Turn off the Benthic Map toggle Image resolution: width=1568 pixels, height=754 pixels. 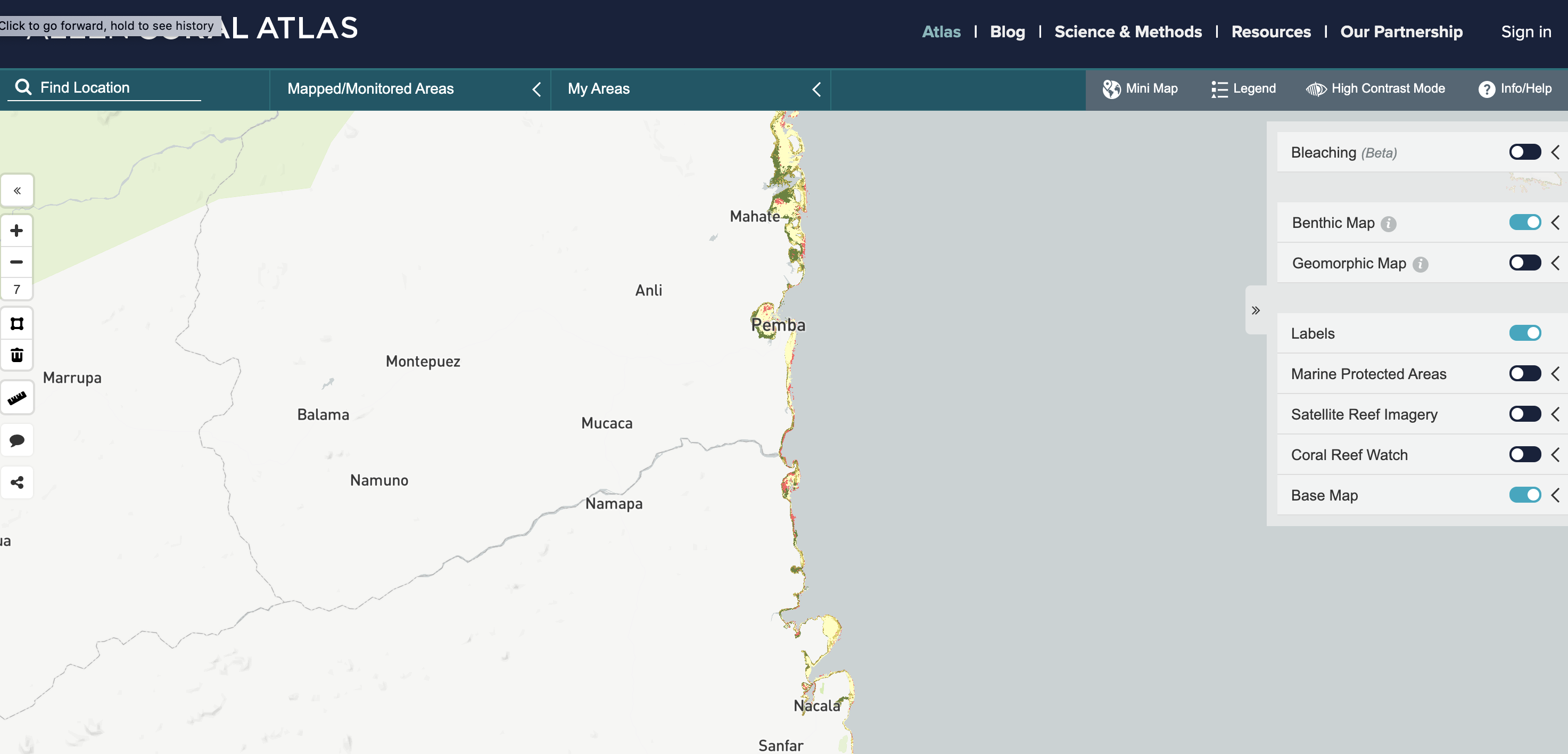tap(1524, 222)
